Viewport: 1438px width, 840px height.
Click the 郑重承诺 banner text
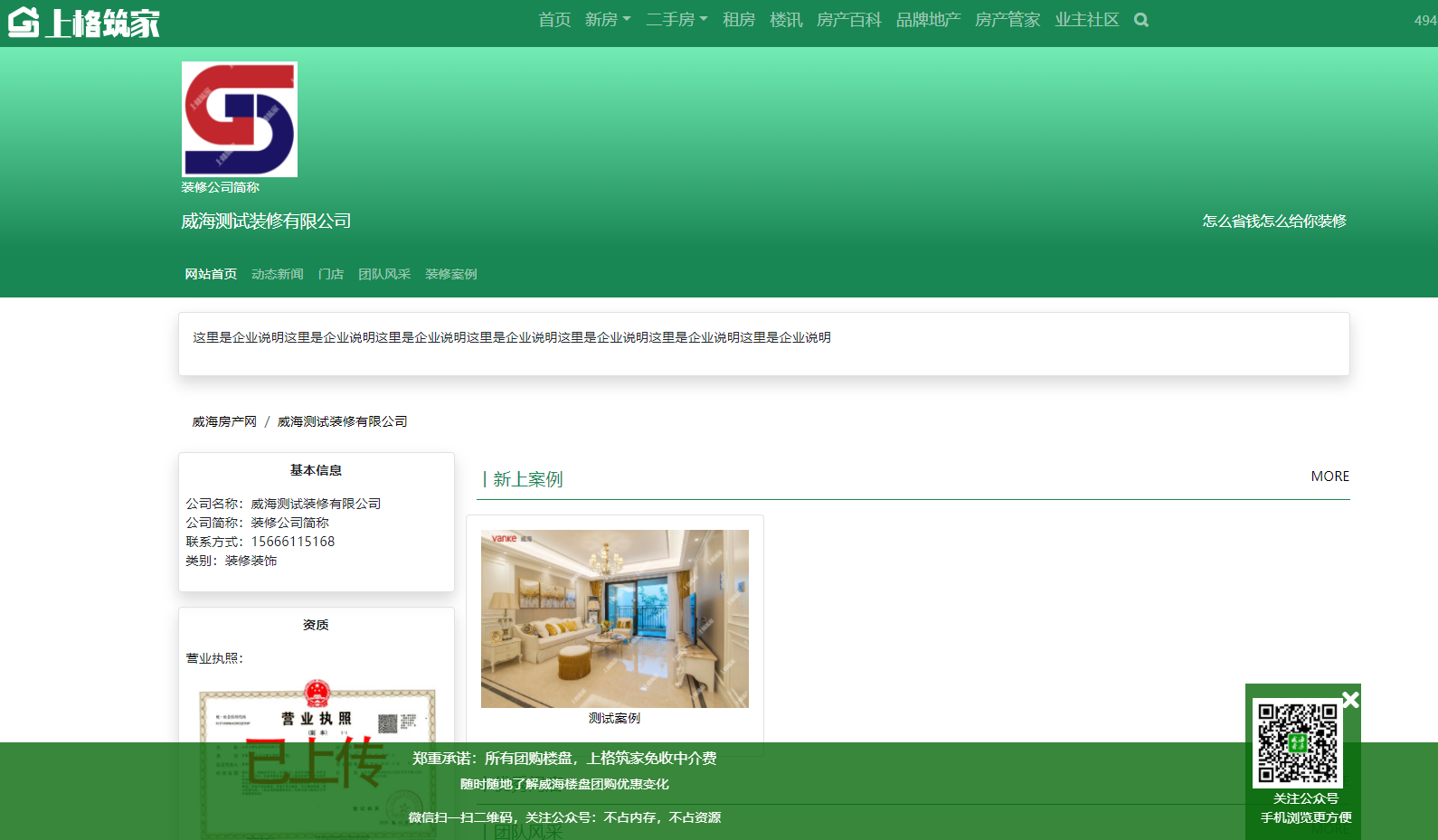tap(564, 759)
